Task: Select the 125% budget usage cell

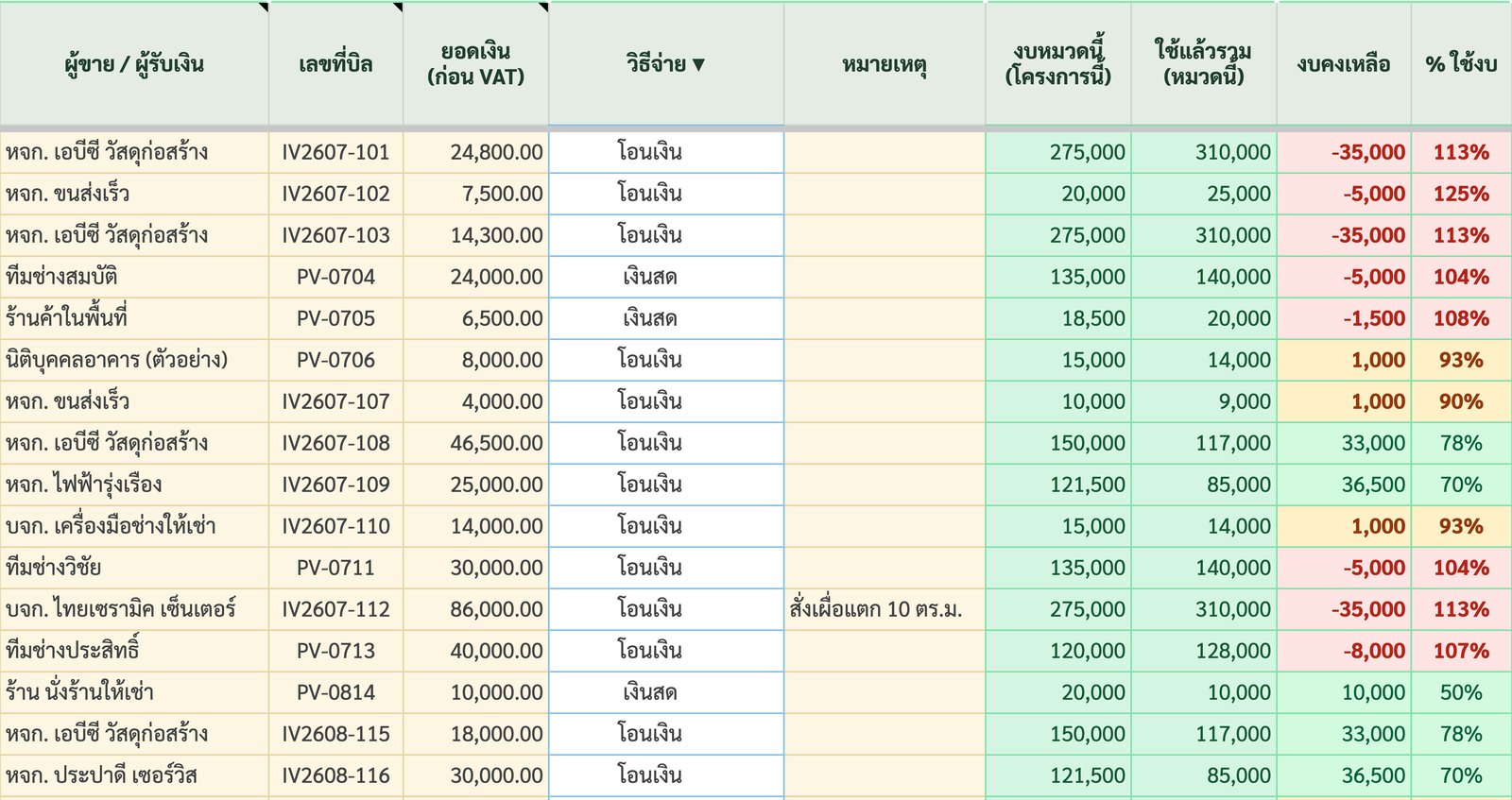Action: click(x=1461, y=194)
